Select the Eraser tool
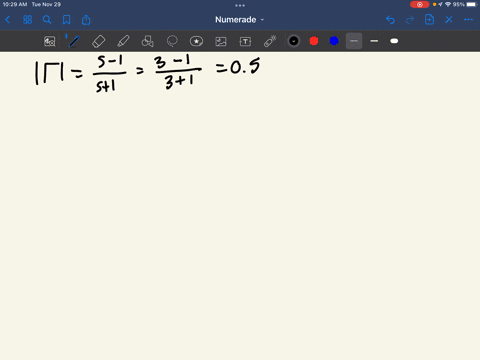This screenshot has height=360, width=480. (99, 41)
